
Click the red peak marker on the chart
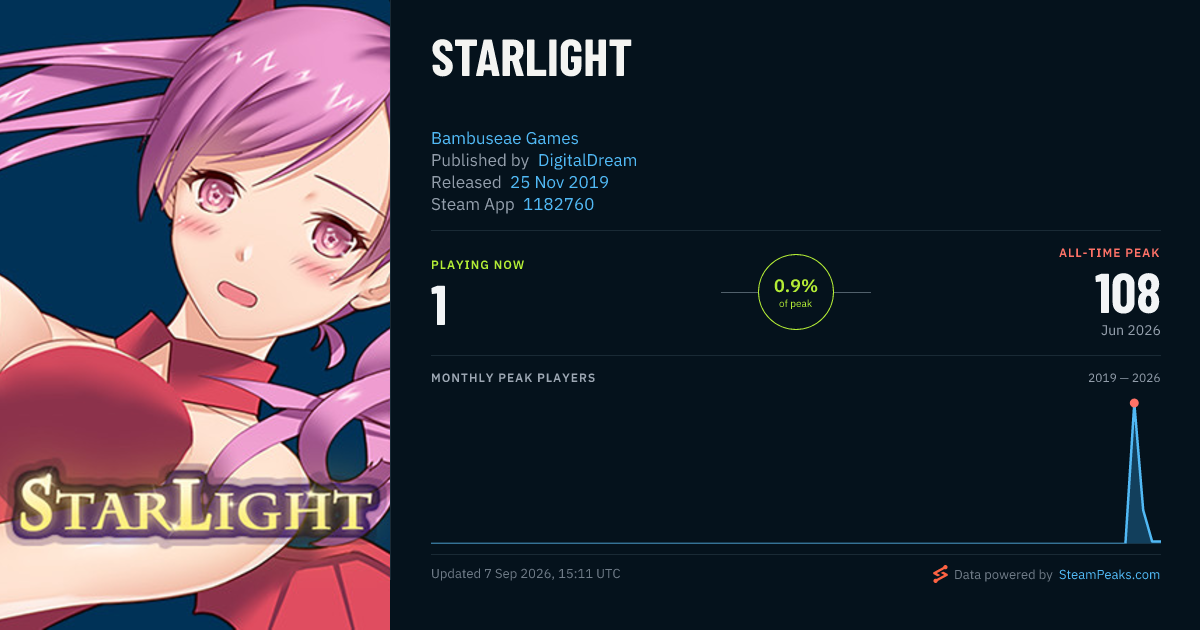tap(1134, 403)
